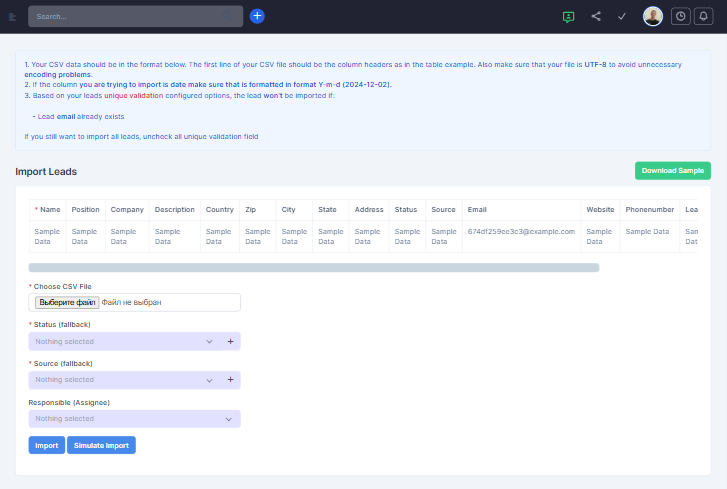Click the share icon in top bar
Screen dimensions: 727x489
(x=596, y=16)
